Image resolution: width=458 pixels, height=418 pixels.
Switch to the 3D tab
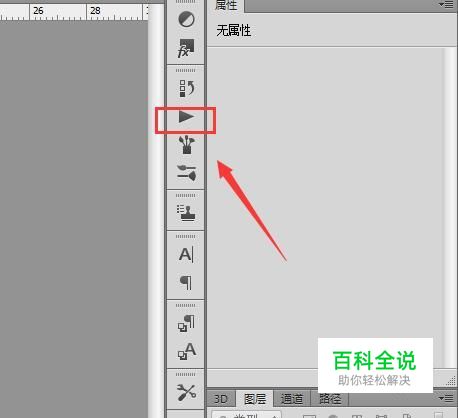[x=220, y=399]
